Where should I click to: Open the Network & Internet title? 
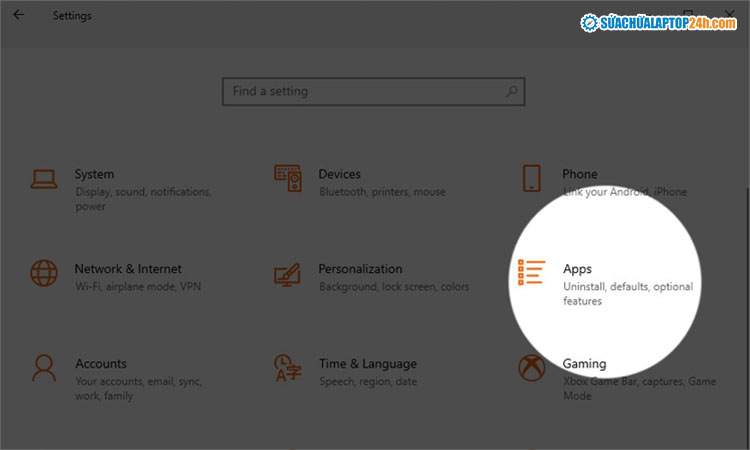pos(128,269)
